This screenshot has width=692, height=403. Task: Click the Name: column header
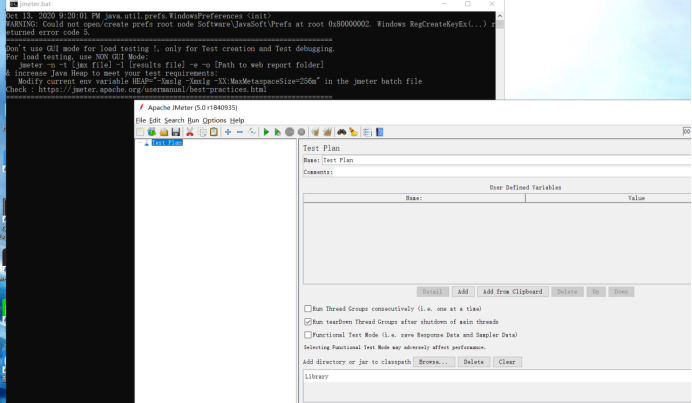[x=414, y=198]
